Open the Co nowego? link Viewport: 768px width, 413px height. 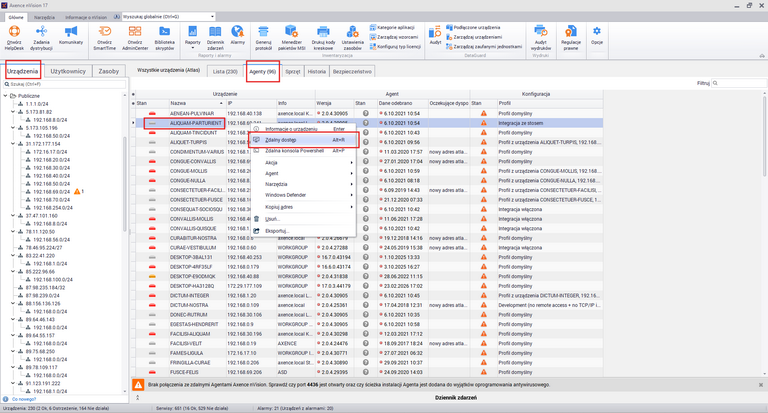pyautogui.click(x=24, y=399)
